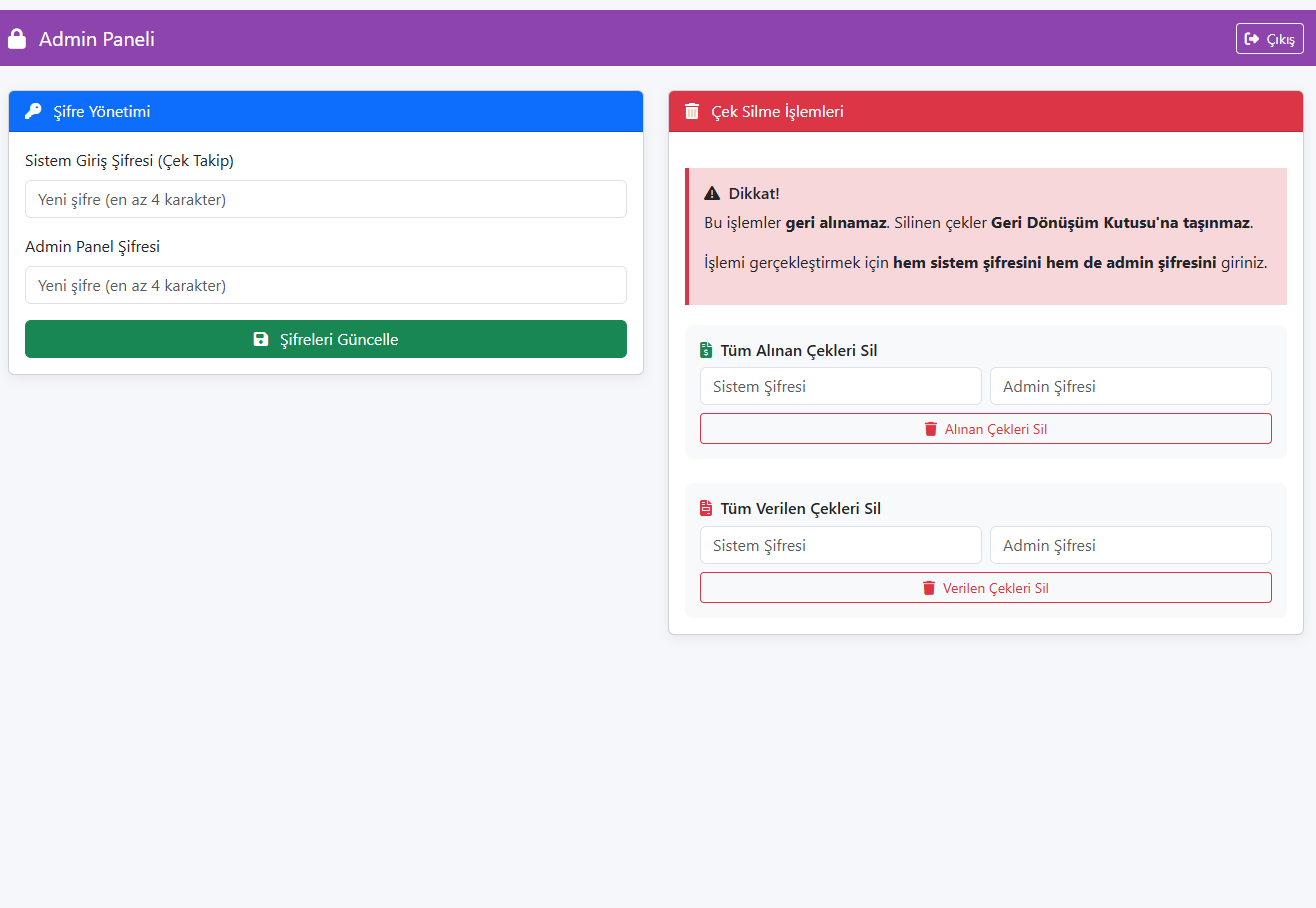Focus the Sistem Giriş Şifresi new password field

326,199
